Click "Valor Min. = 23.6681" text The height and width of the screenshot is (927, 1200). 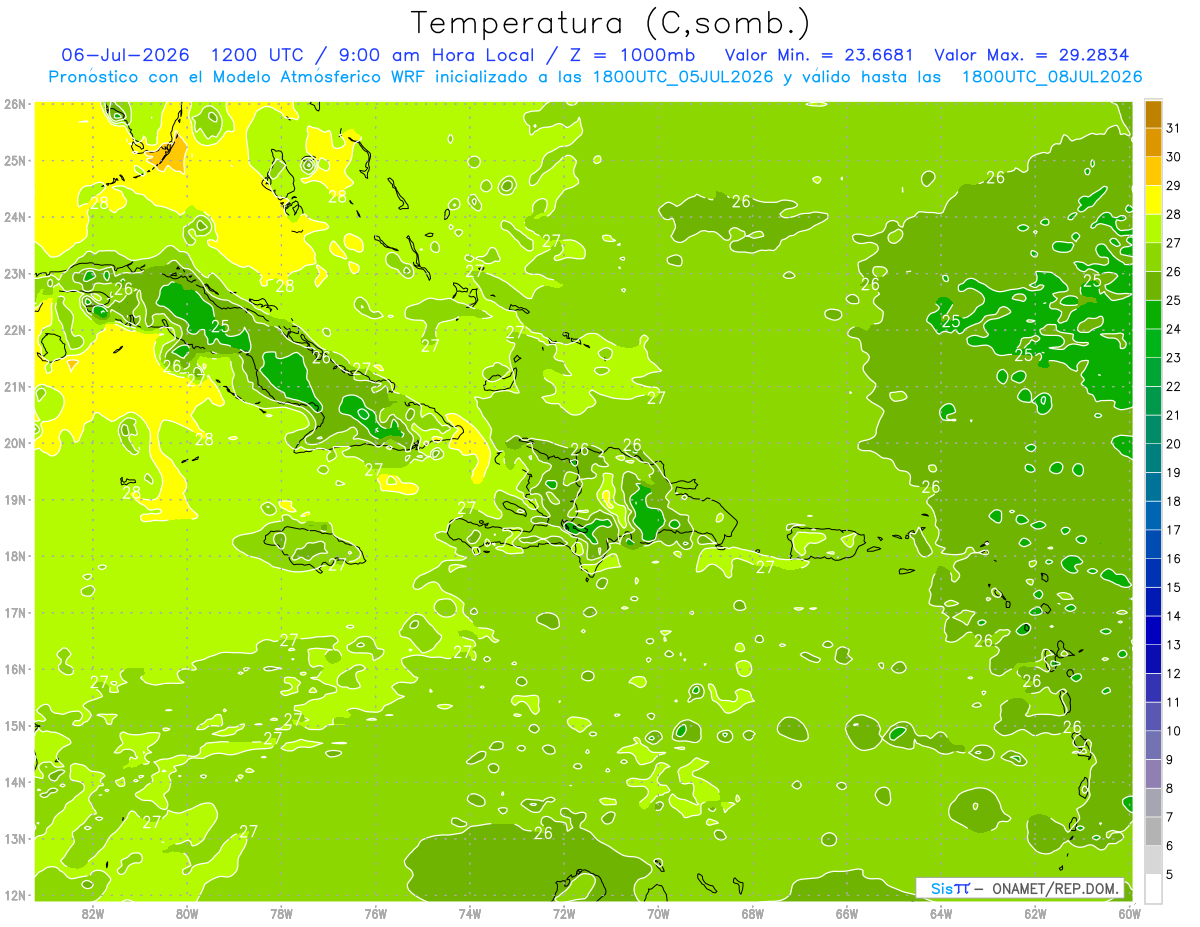(x=821, y=55)
